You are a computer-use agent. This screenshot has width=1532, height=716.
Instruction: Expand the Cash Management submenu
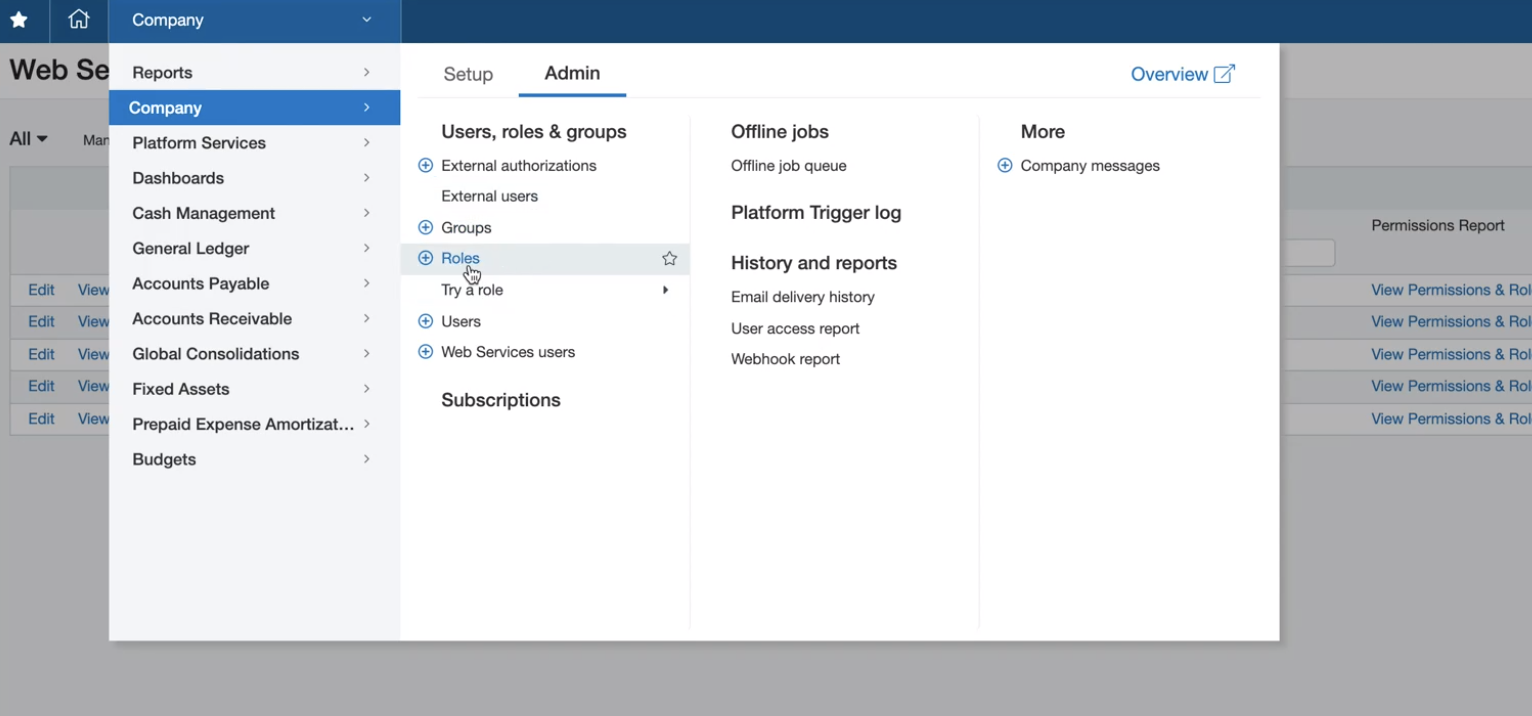(204, 213)
